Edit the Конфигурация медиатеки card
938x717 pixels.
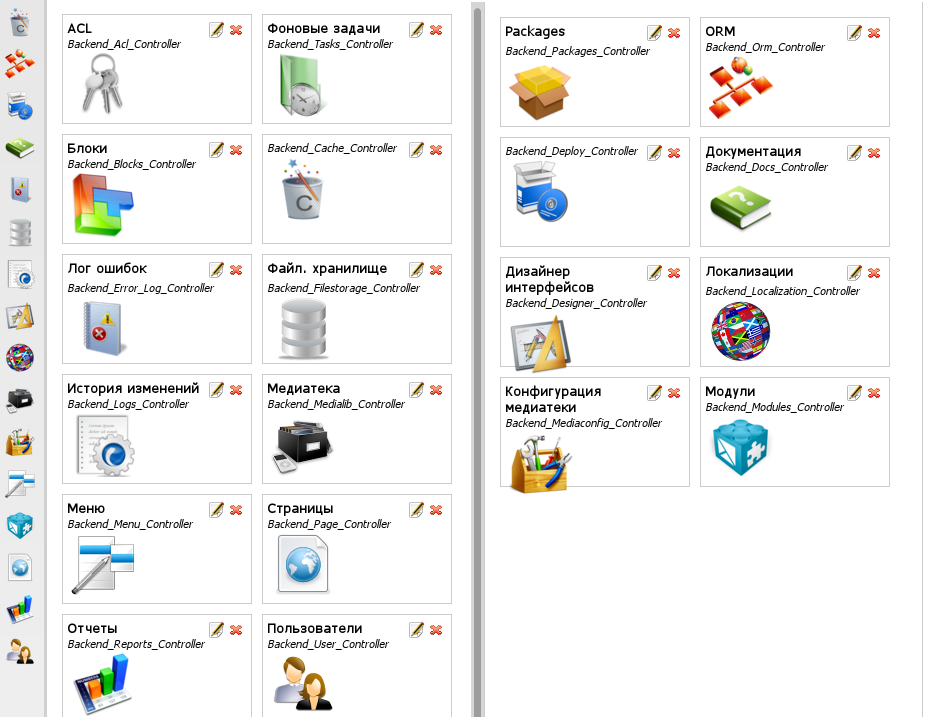point(654,392)
